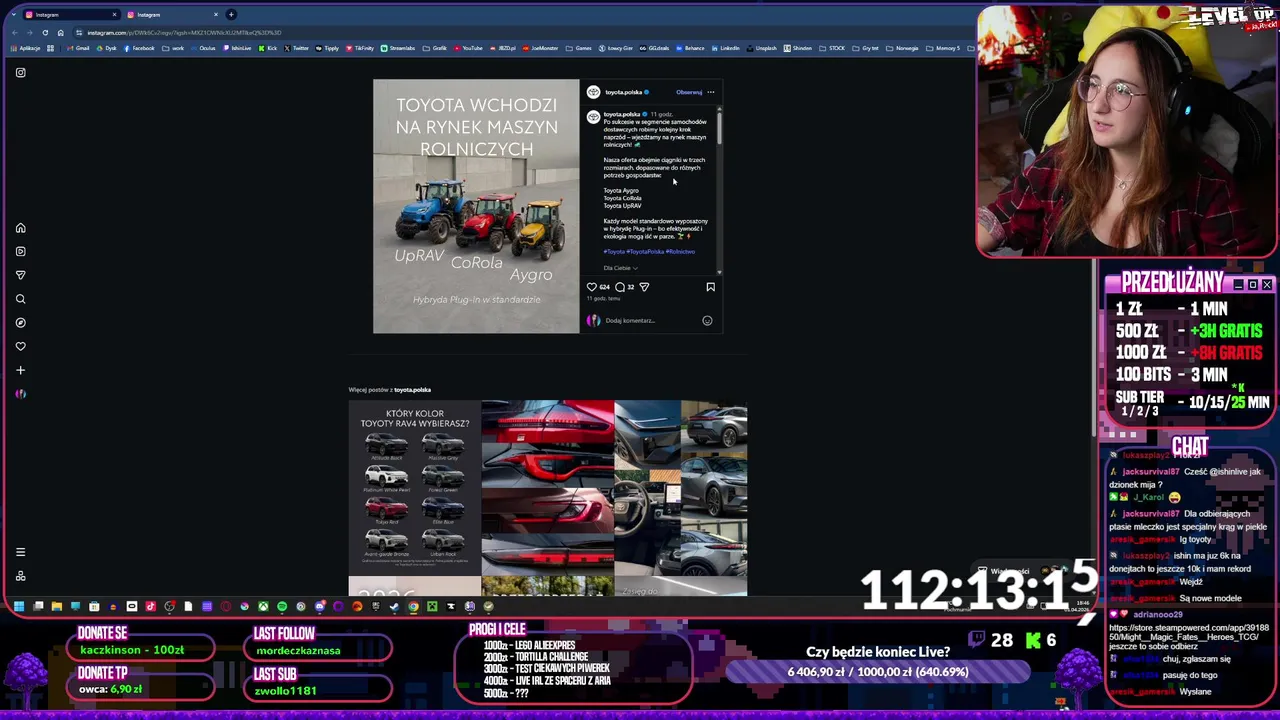Open toyota.polska profile from post header
1280x720 pixels.
click(623, 92)
